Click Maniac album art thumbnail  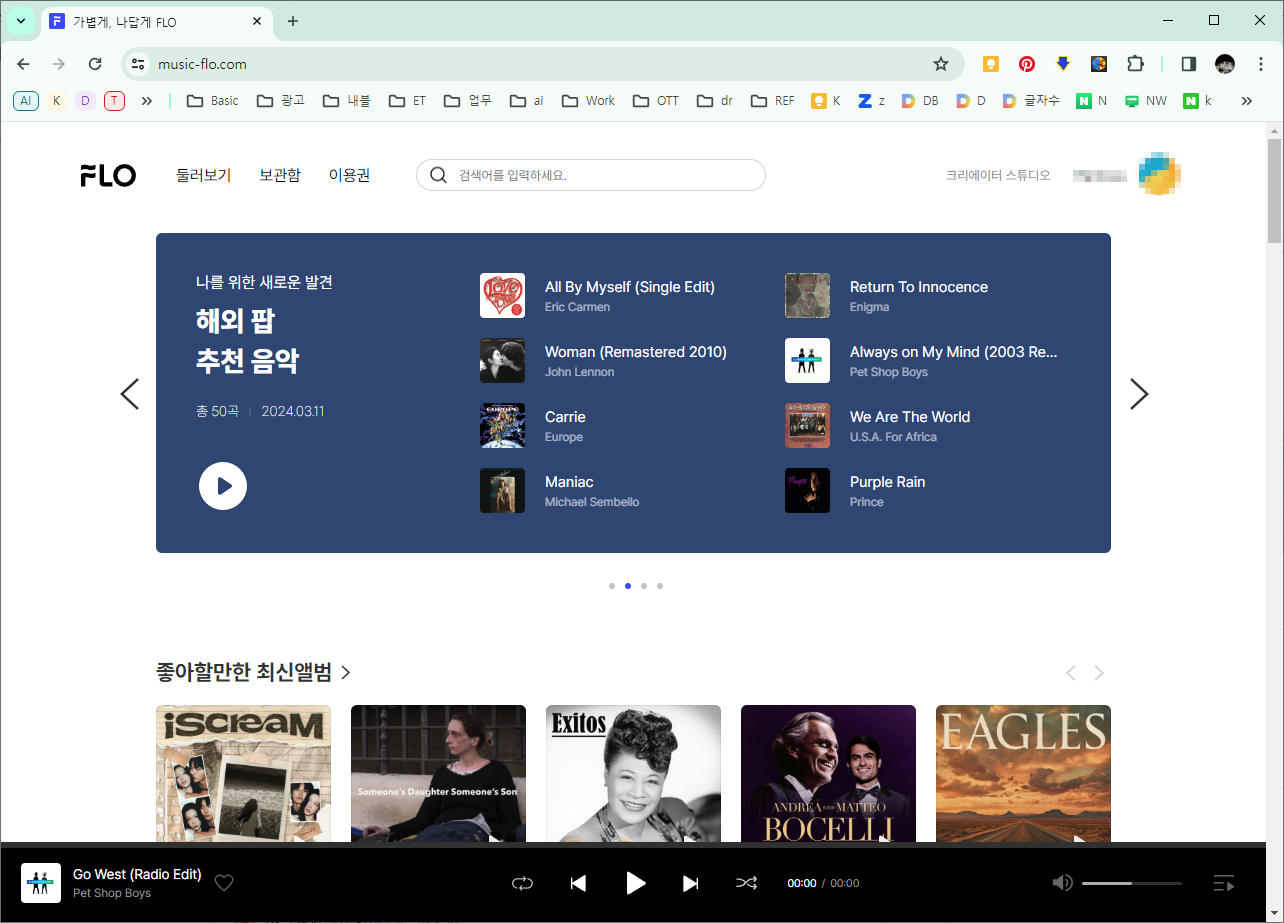point(502,491)
